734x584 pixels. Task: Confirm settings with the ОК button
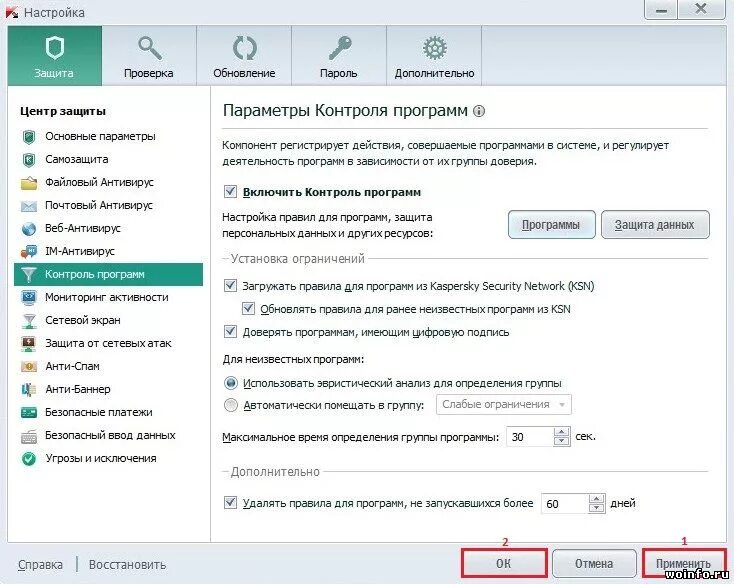pyautogui.click(x=504, y=563)
